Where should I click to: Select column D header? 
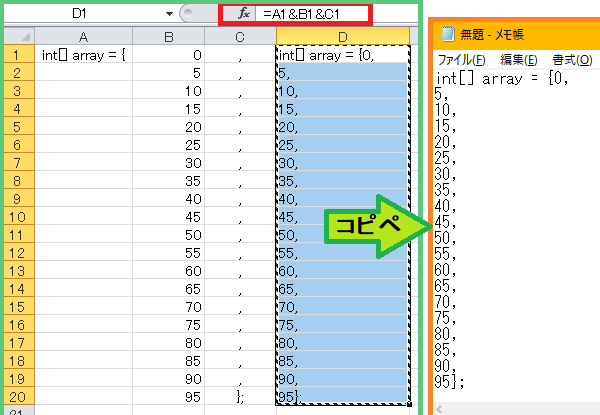pyautogui.click(x=341, y=37)
